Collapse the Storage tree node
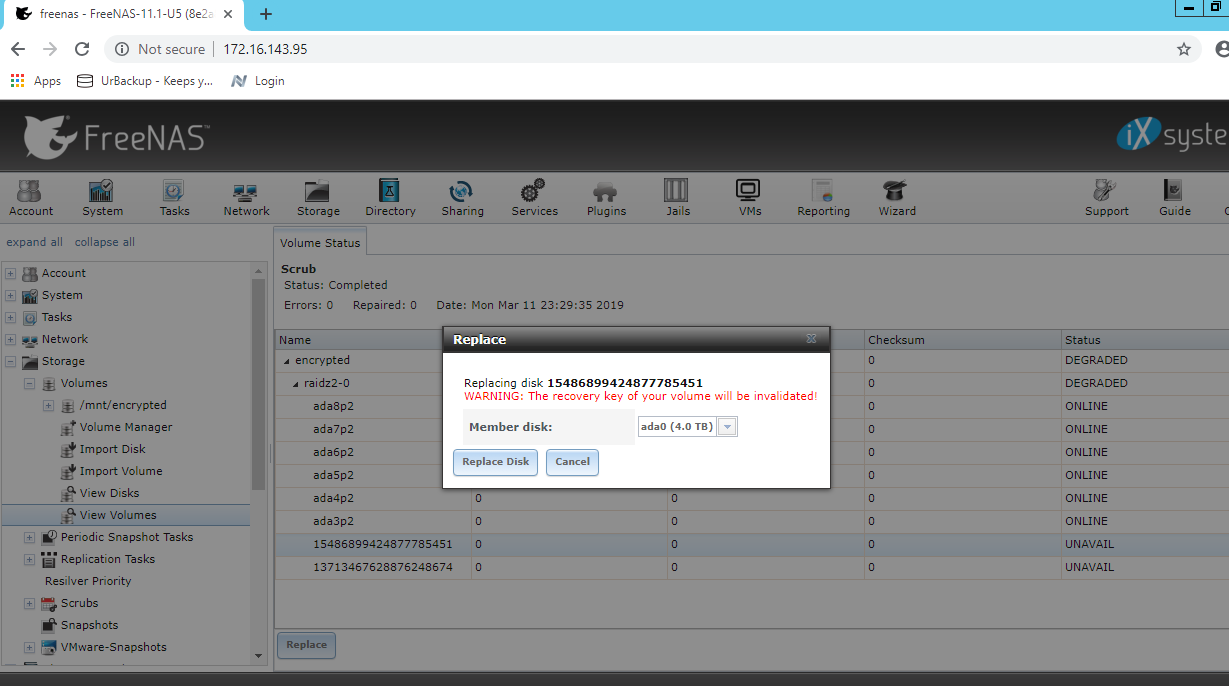Image resolution: width=1229 pixels, height=686 pixels. (x=10, y=361)
